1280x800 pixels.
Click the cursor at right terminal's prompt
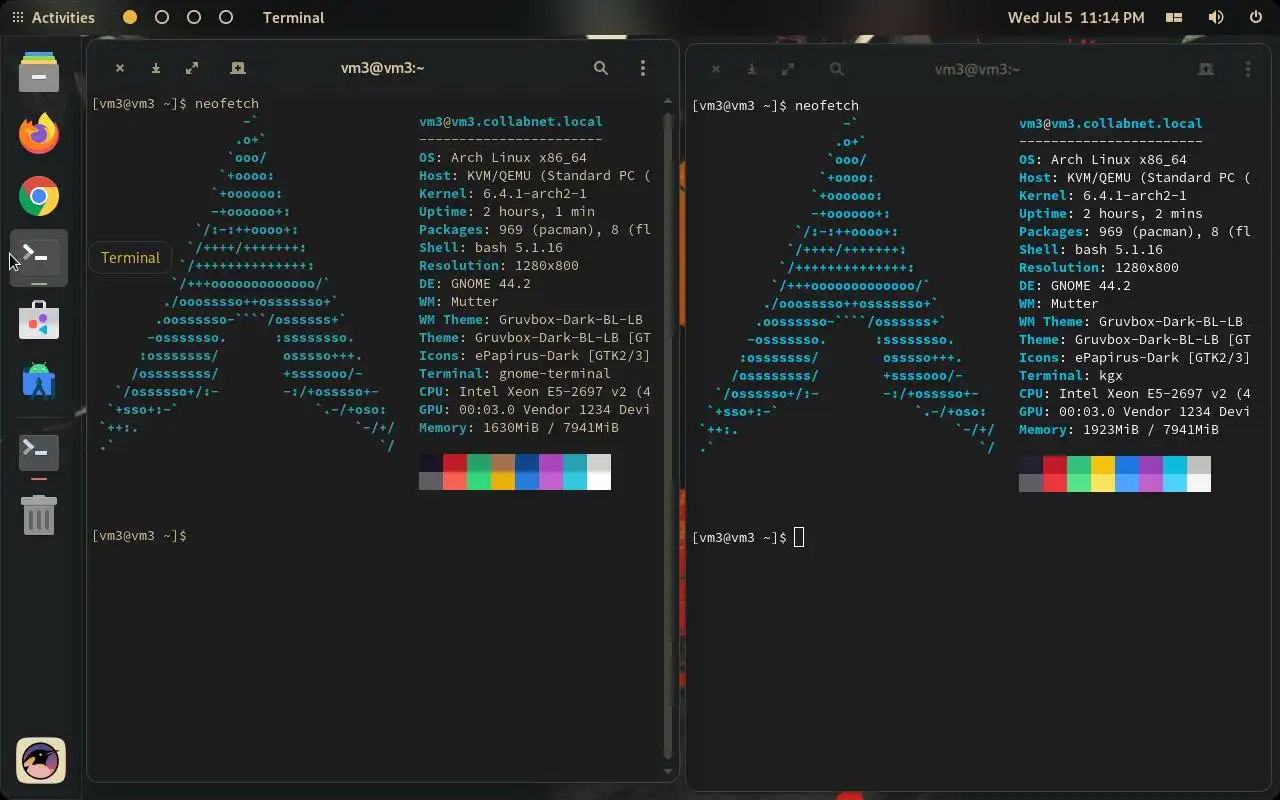coord(799,538)
